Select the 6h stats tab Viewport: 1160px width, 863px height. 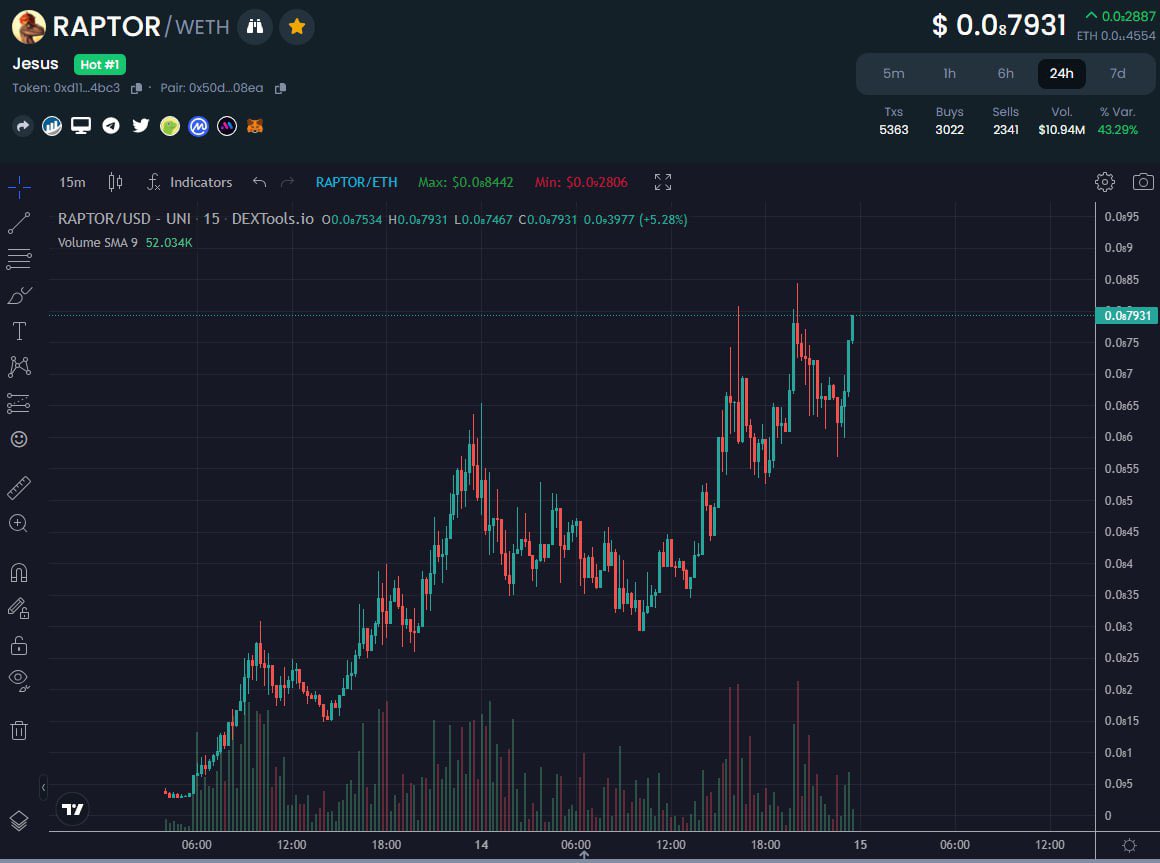1005,73
